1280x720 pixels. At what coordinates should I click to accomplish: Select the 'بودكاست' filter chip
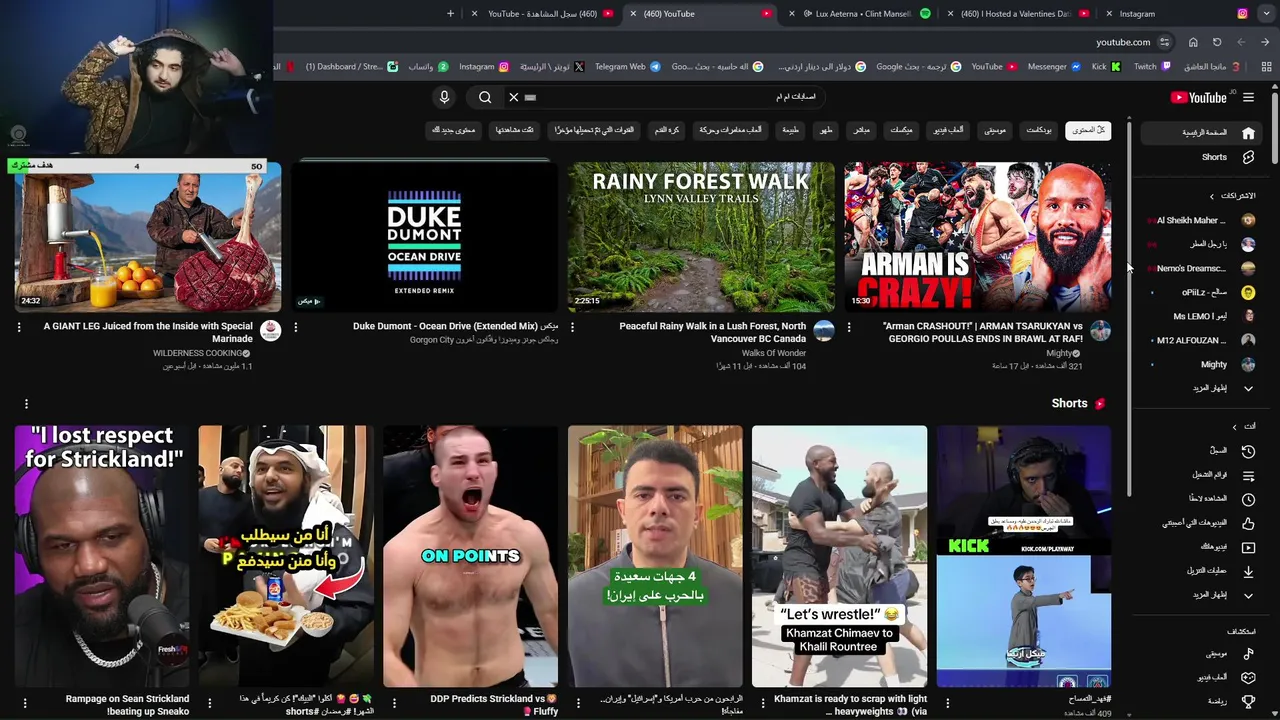tap(1039, 130)
